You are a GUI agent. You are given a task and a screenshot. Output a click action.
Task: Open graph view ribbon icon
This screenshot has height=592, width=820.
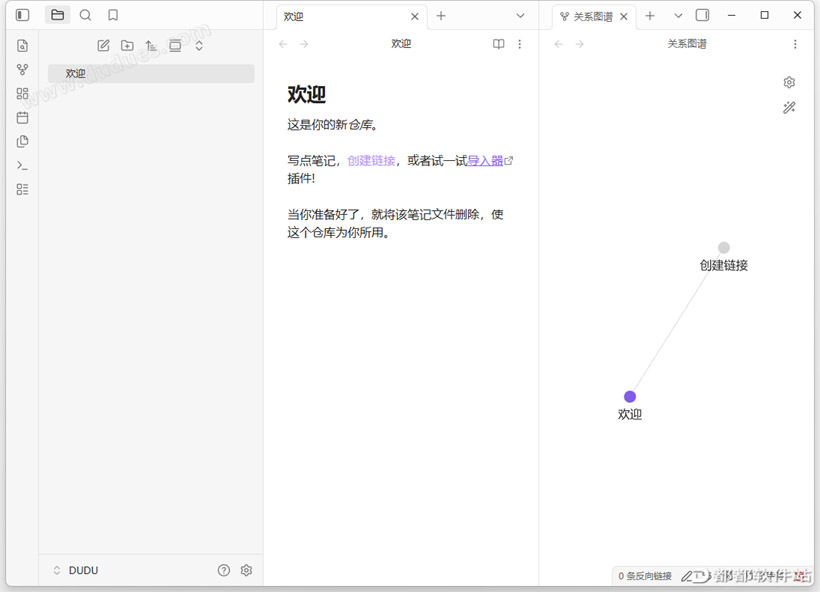[x=22, y=70]
